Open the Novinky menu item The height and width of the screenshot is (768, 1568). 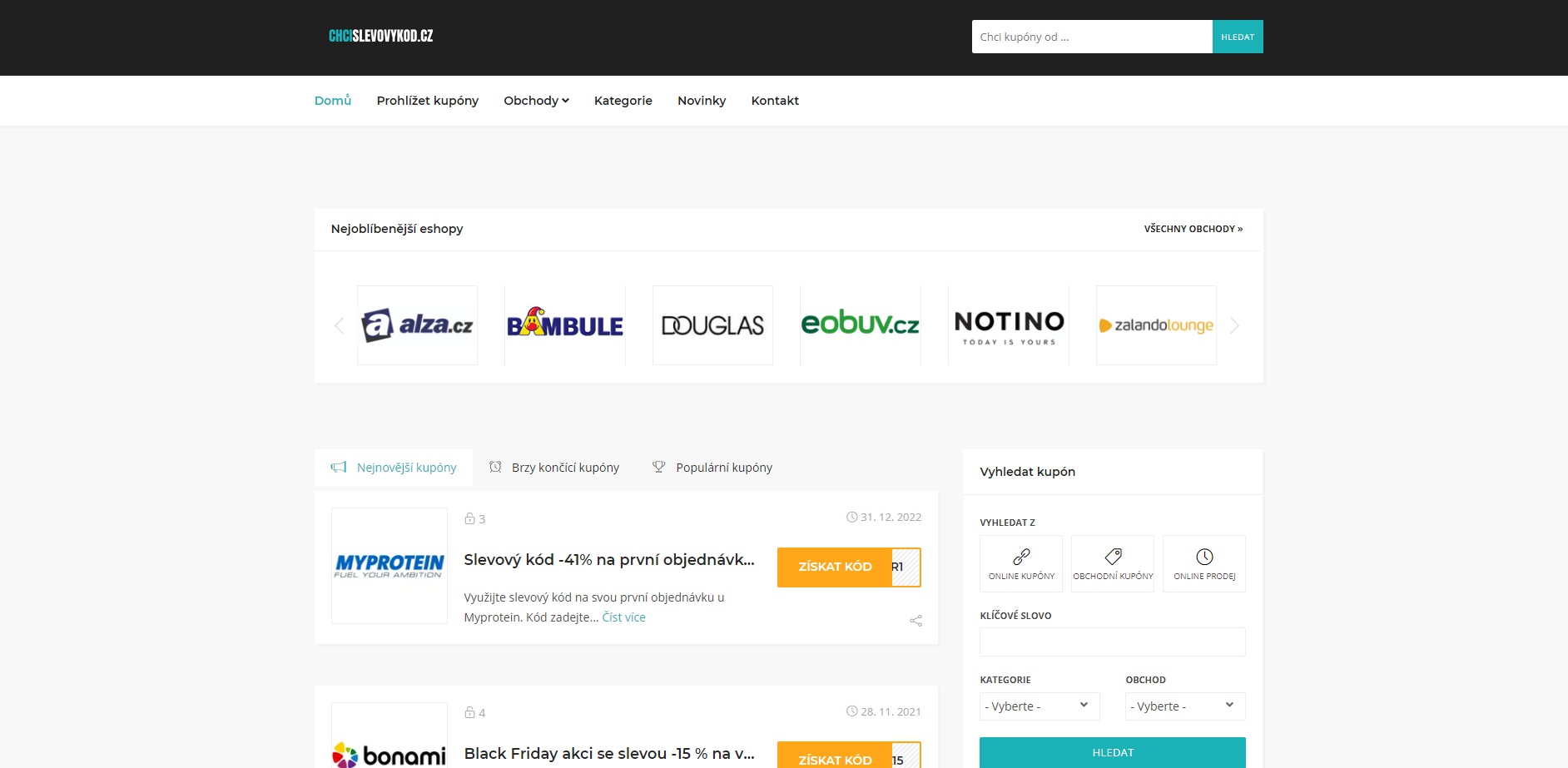click(x=702, y=101)
